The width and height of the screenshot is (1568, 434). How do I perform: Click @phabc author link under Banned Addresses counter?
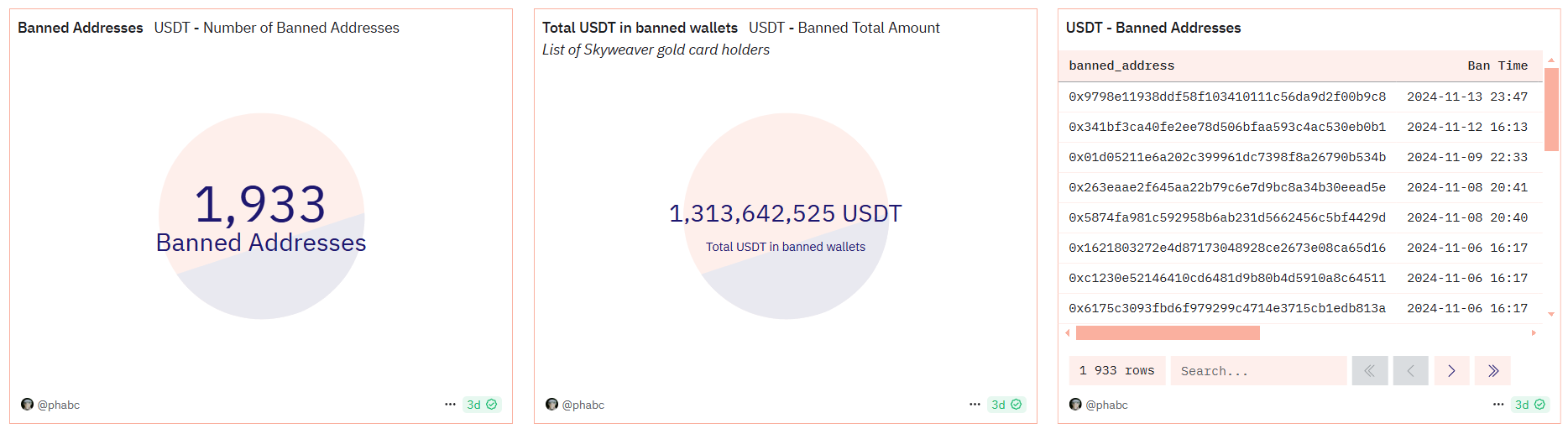click(58, 405)
